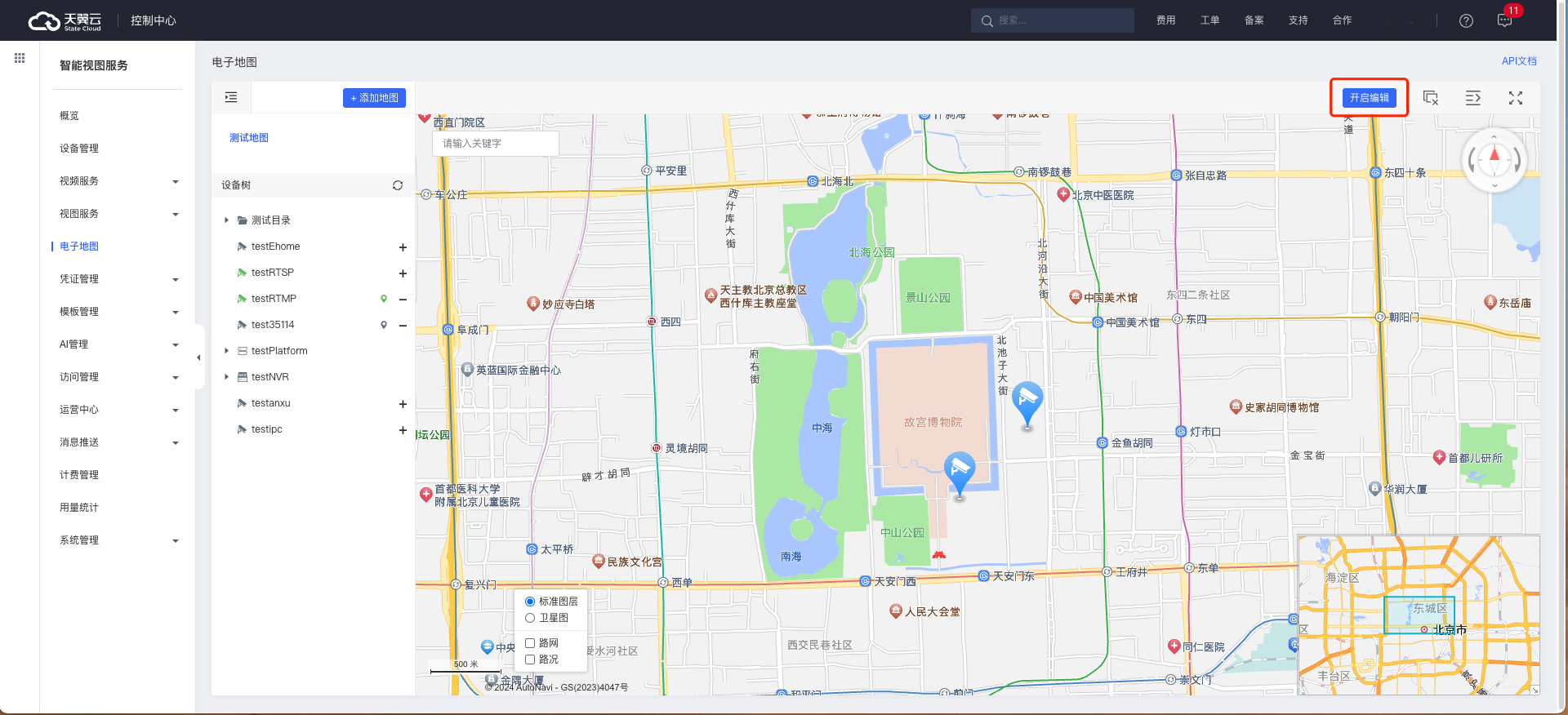Viewport: 1568px width, 715px height.
Task: Select camera marker near 北池子大街
Action: tap(1027, 404)
